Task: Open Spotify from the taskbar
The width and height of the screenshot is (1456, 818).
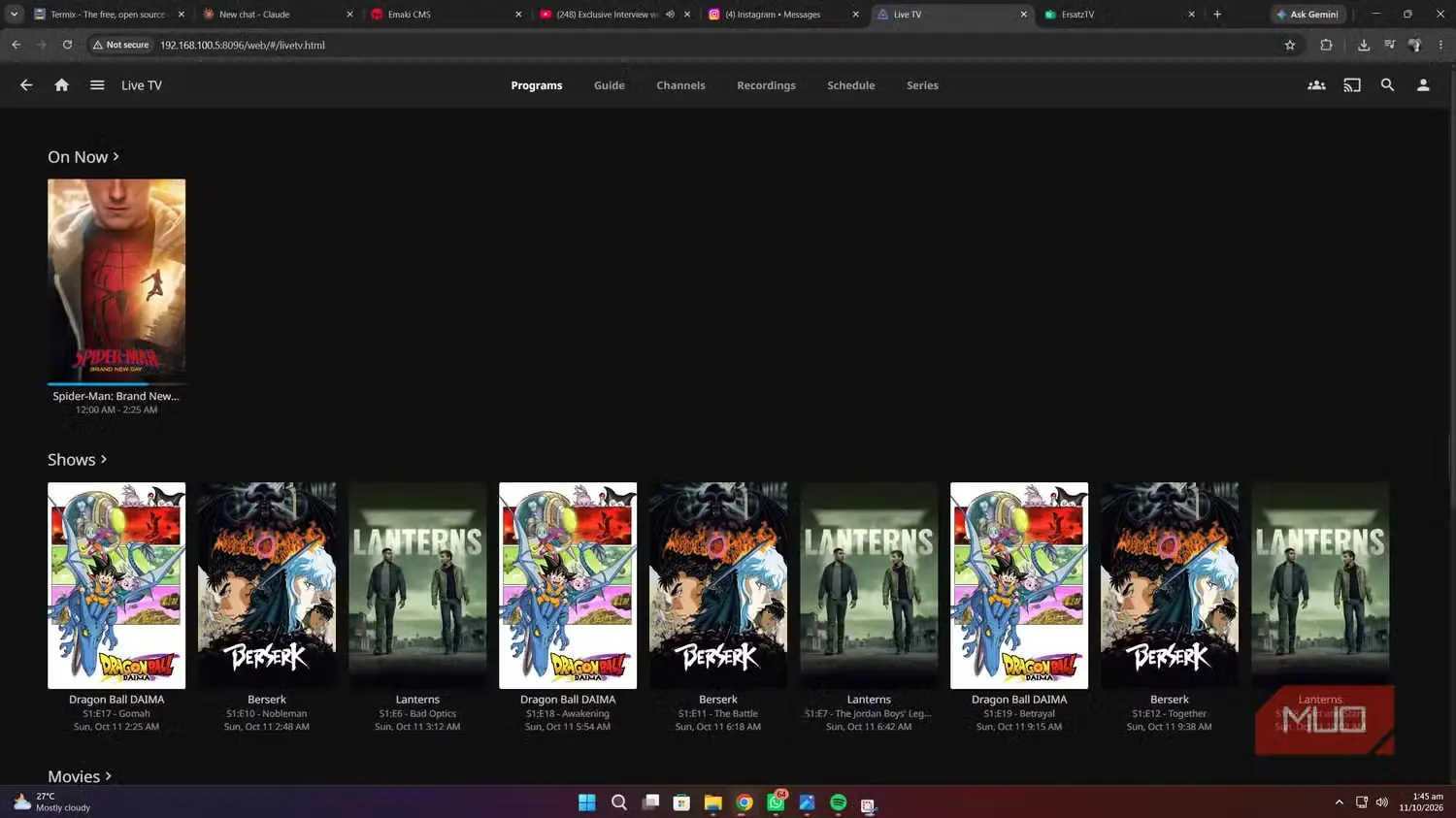Action: tap(839, 802)
